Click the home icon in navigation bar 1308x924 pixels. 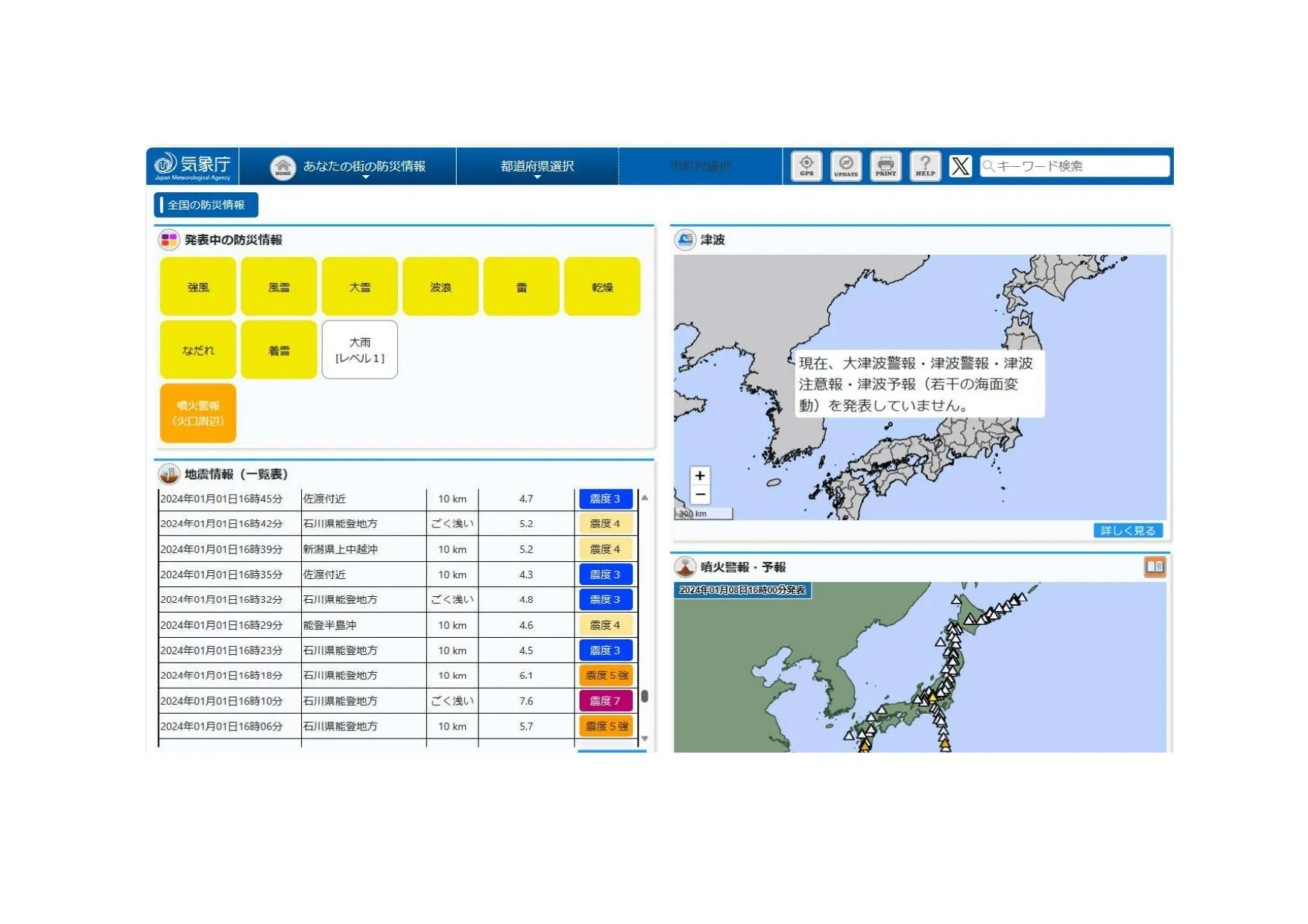pos(282,167)
